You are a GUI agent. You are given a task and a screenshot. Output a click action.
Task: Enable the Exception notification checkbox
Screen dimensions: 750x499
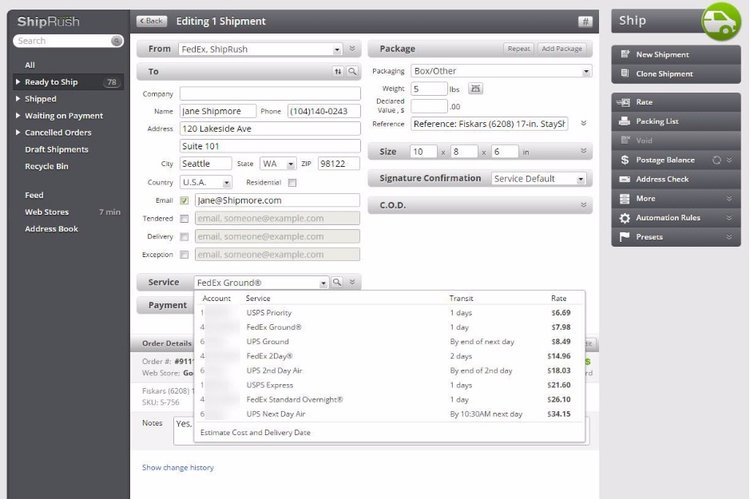point(184,255)
